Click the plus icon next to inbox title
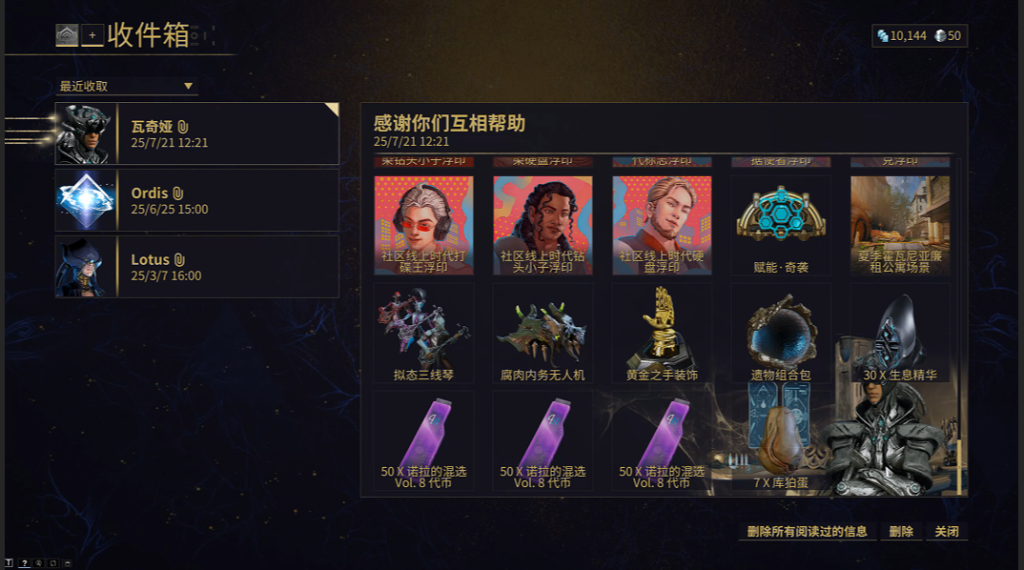 coord(92,35)
